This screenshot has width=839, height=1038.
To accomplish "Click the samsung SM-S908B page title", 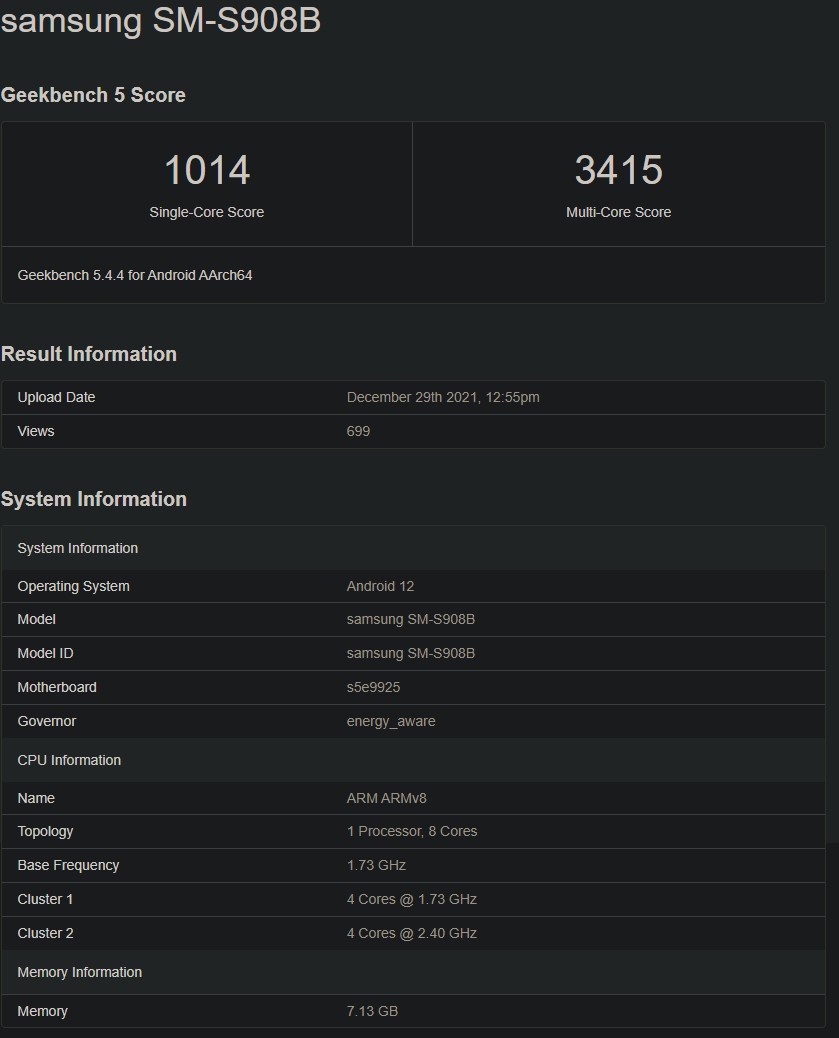I will pyautogui.click(x=161, y=20).
